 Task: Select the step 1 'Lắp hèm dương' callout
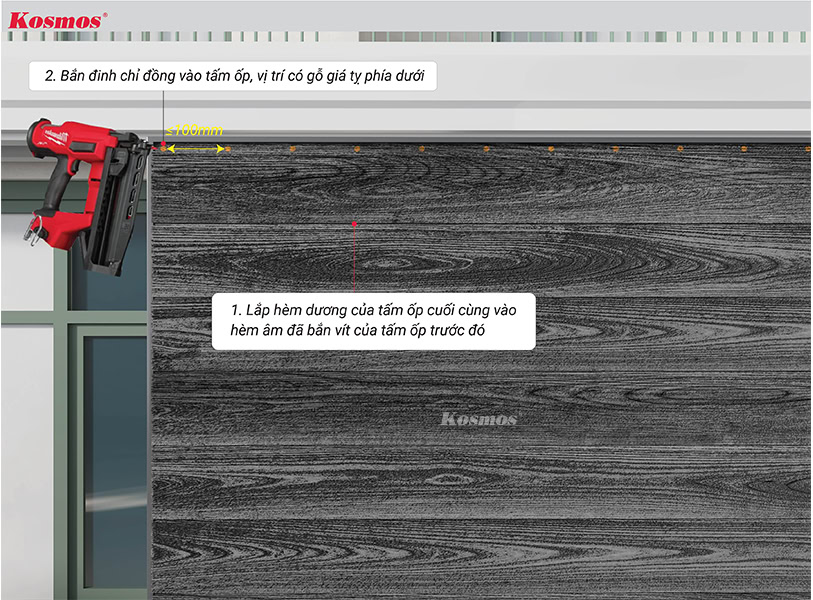click(x=373, y=320)
